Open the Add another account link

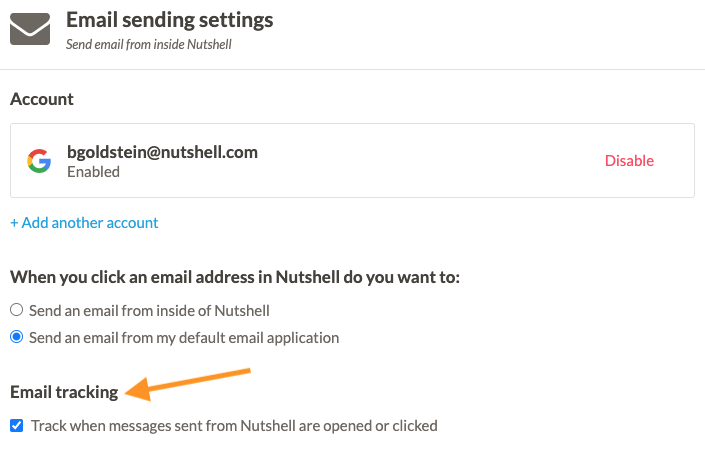pyautogui.click(x=85, y=223)
